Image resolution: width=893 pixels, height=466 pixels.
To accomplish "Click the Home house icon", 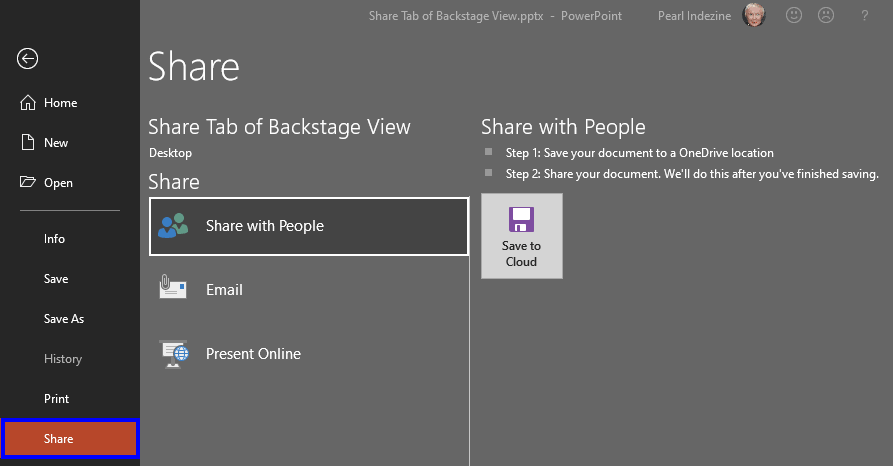I will [27, 103].
